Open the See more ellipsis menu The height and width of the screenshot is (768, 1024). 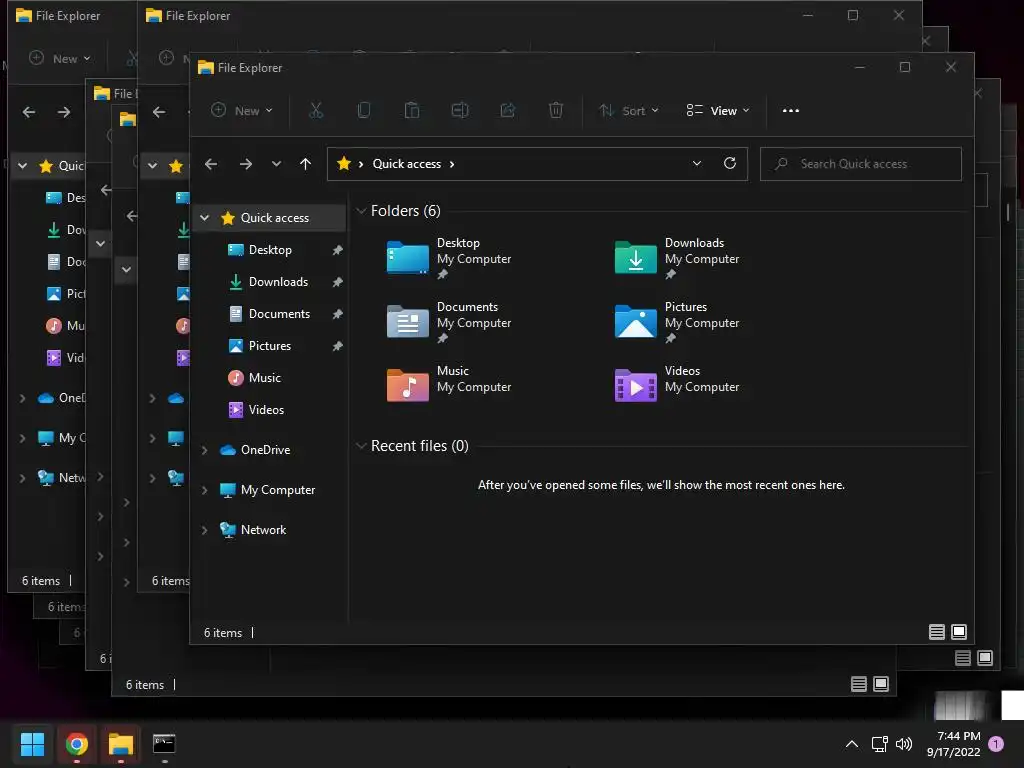(791, 110)
